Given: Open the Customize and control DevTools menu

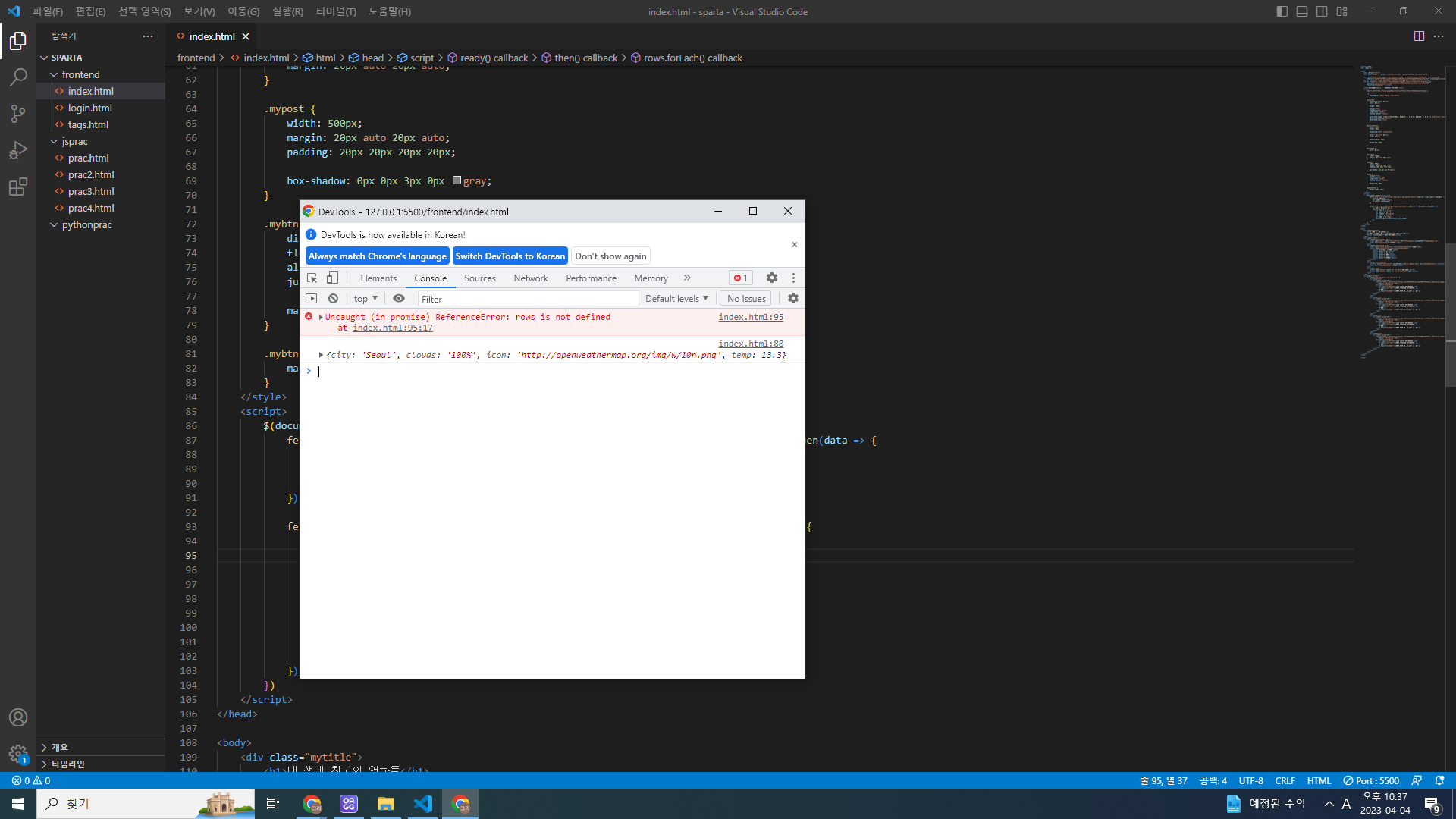Looking at the screenshot, I should 794,278.
